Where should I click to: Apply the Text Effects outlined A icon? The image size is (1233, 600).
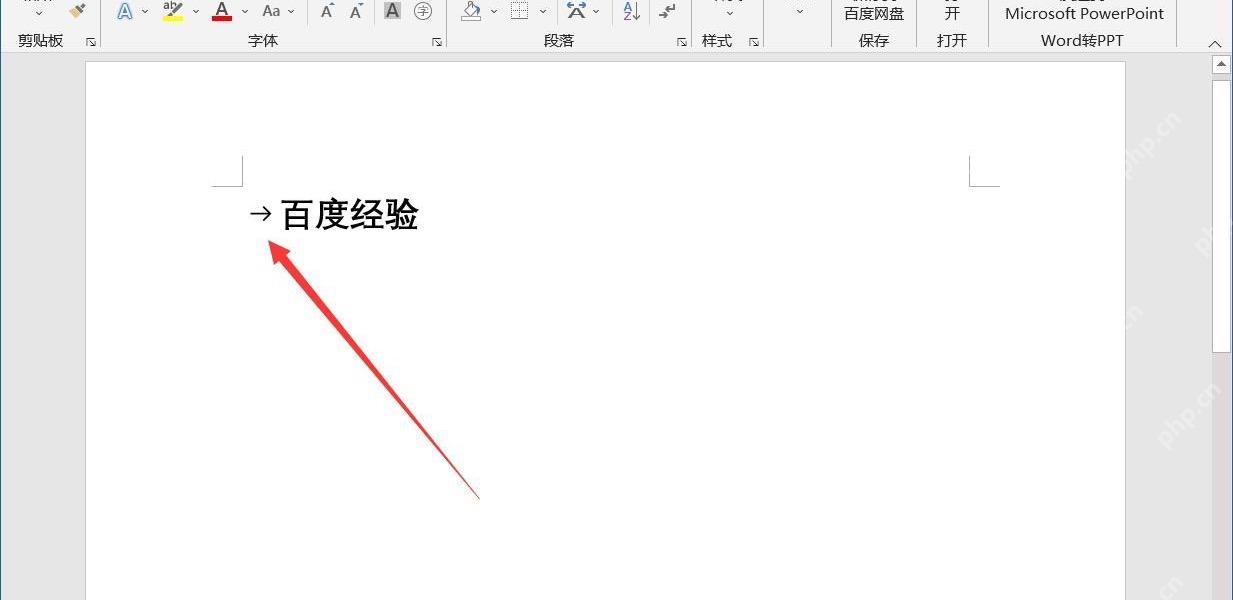point(125,11)
